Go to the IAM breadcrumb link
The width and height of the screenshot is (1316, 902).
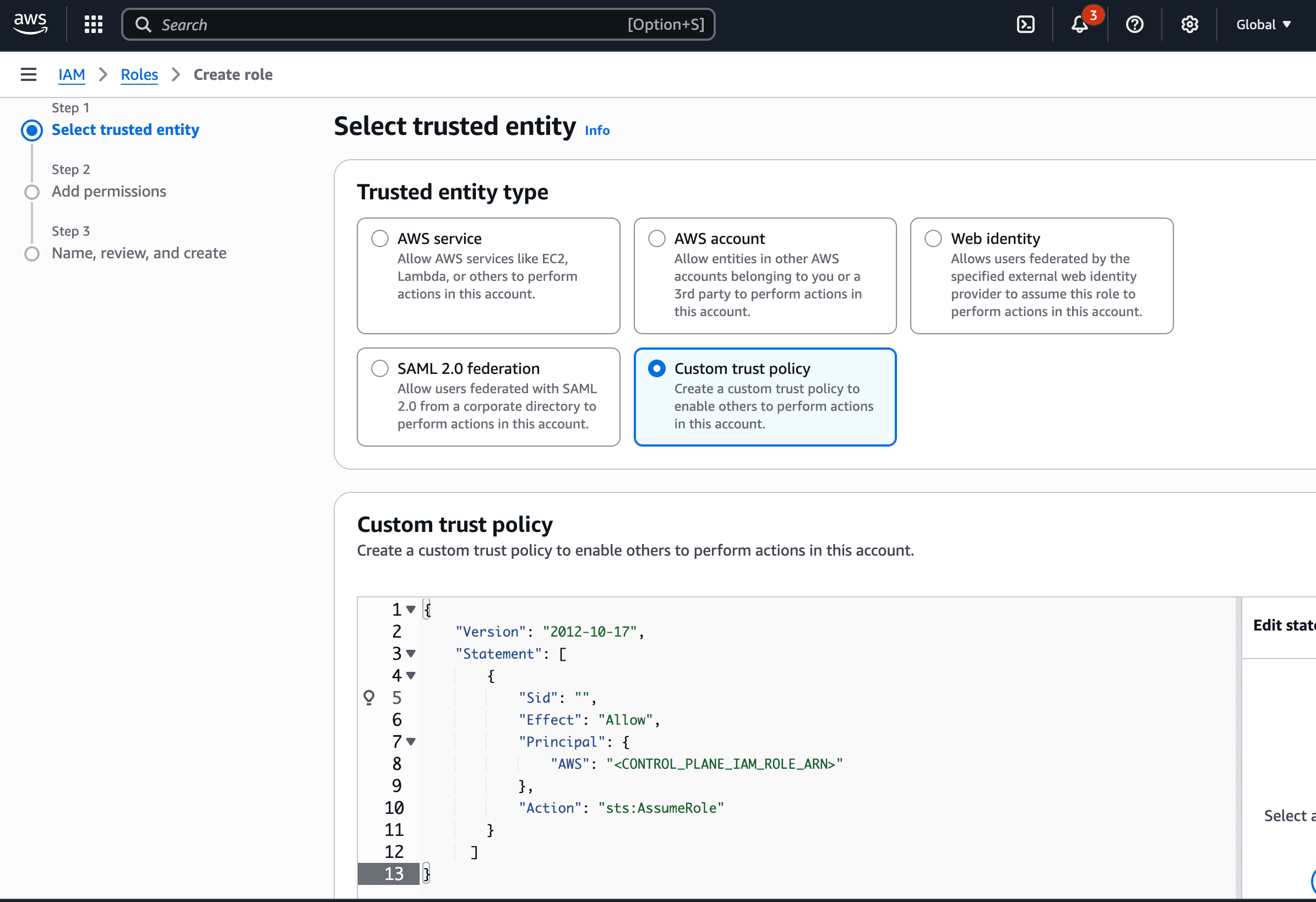[x=72, y=74]
